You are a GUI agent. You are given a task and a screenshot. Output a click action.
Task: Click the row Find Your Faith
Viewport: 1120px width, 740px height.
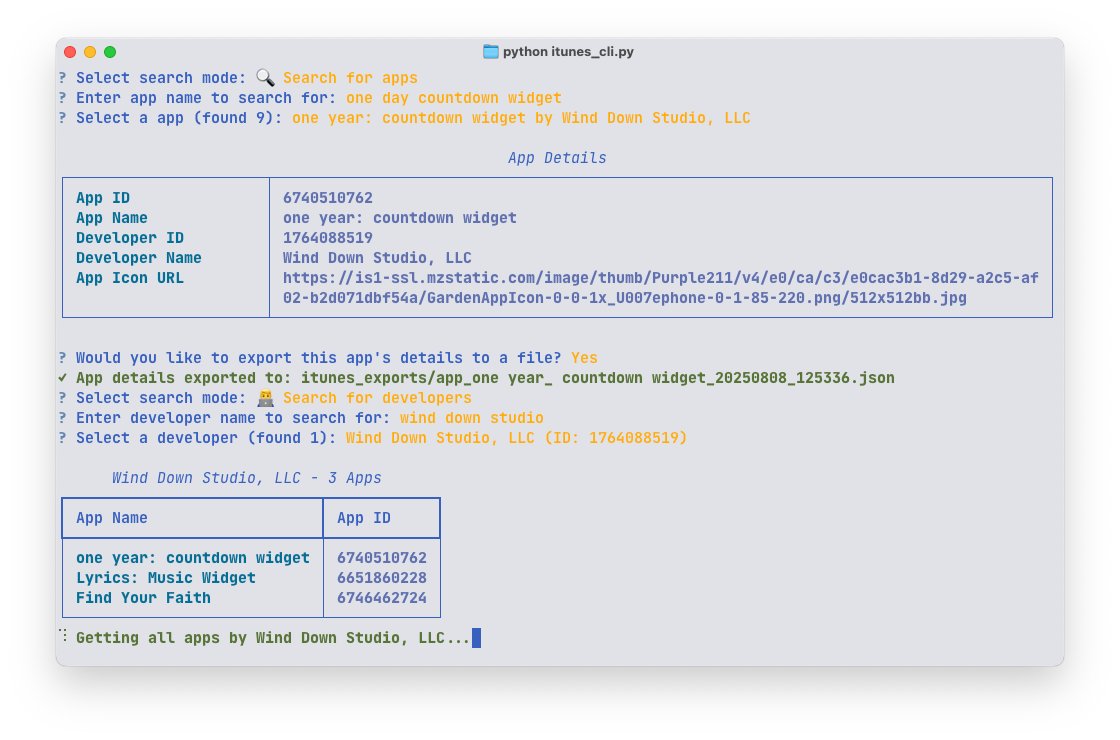click(144, 598)
